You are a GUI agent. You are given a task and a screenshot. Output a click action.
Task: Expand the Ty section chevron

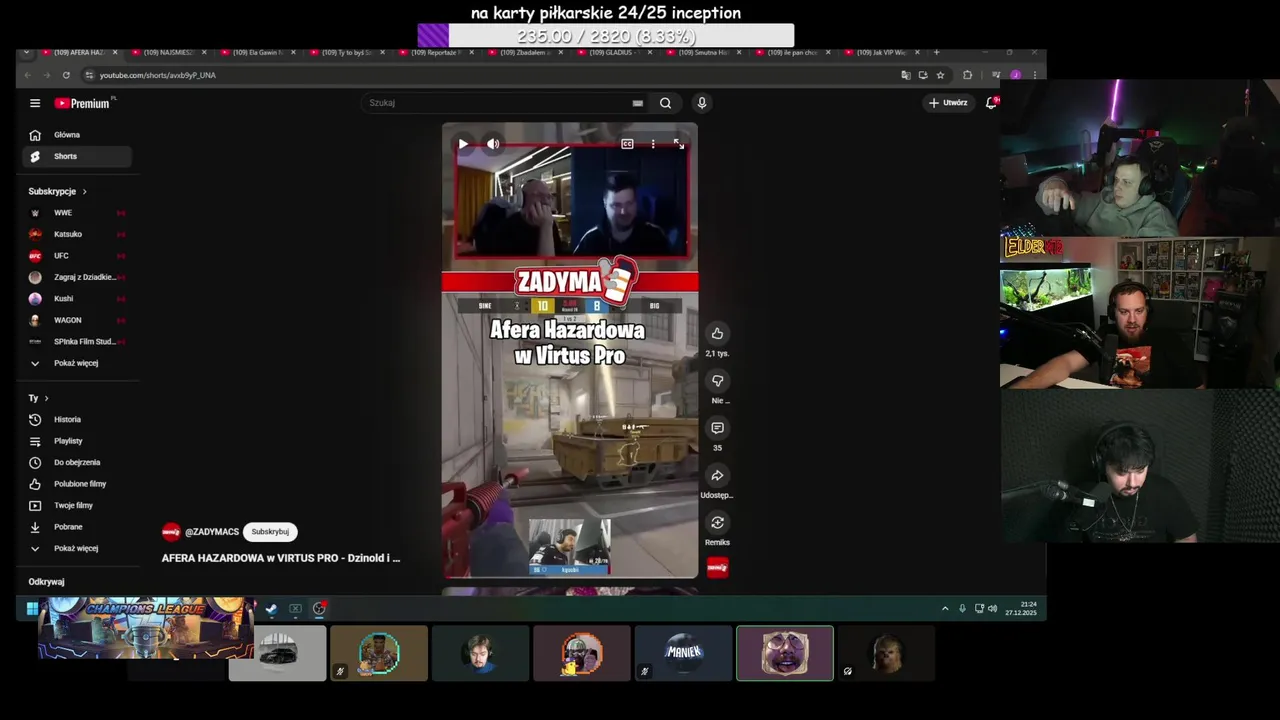point(46,398)
